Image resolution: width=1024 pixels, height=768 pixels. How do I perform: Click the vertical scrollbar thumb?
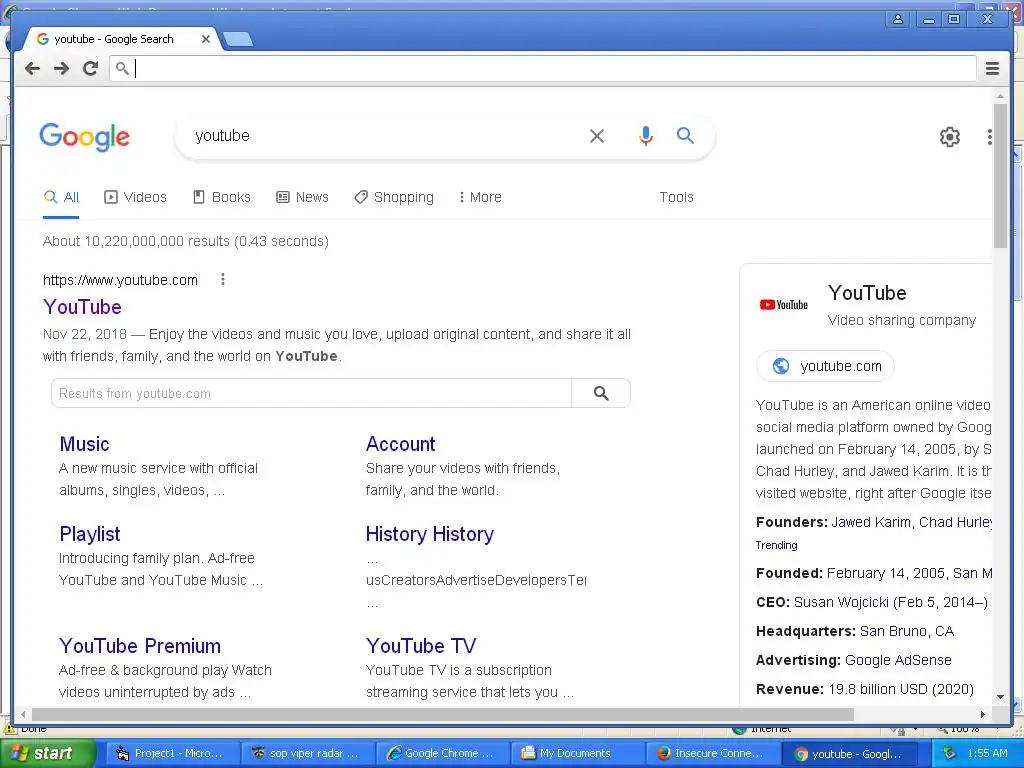pos(1000,175)
